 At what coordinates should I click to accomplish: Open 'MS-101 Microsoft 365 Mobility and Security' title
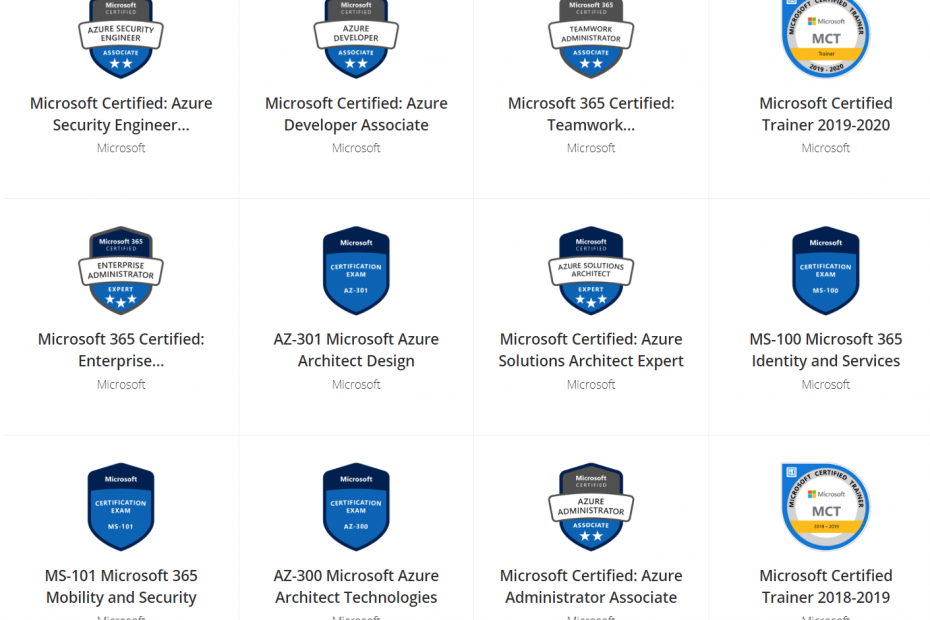tap(121, 586)
